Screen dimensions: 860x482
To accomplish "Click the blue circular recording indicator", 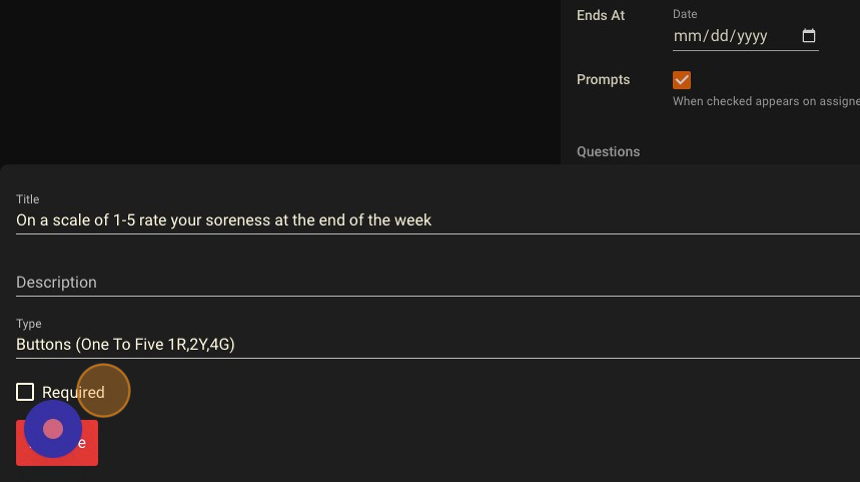I will [x=53, y=429].
